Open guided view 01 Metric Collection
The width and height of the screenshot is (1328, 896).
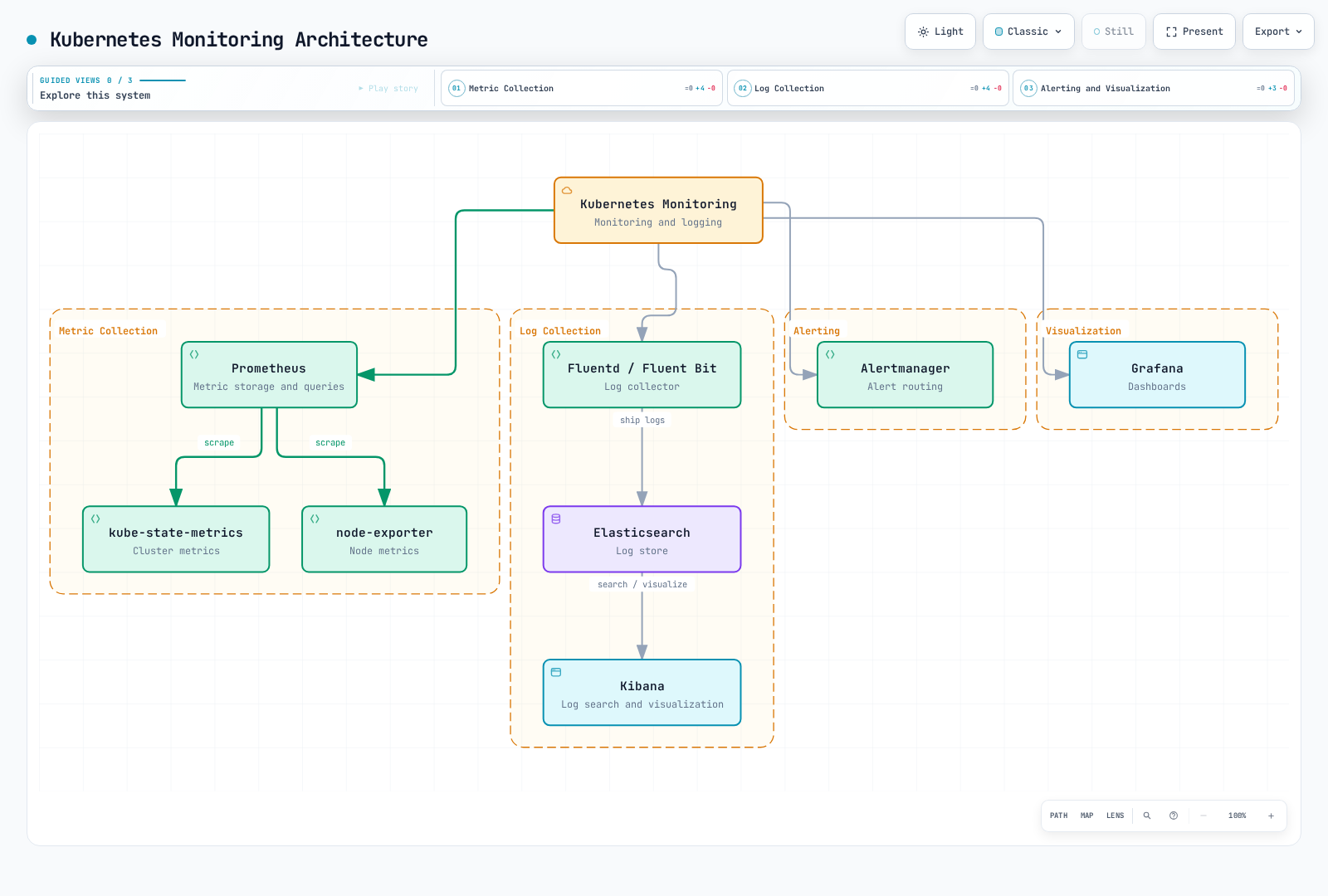tap(582, 88)
